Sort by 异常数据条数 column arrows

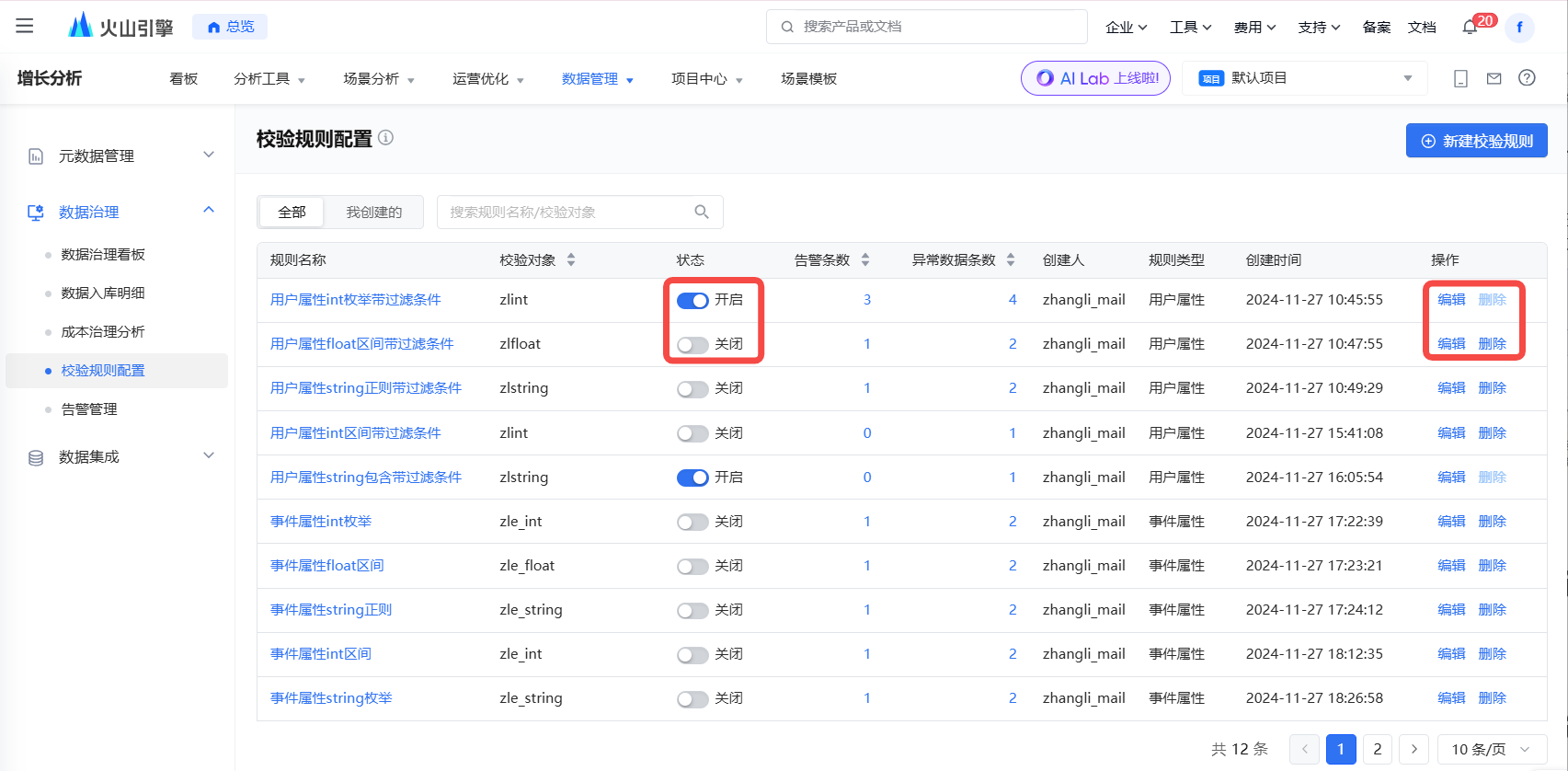tap(1011, 259)
